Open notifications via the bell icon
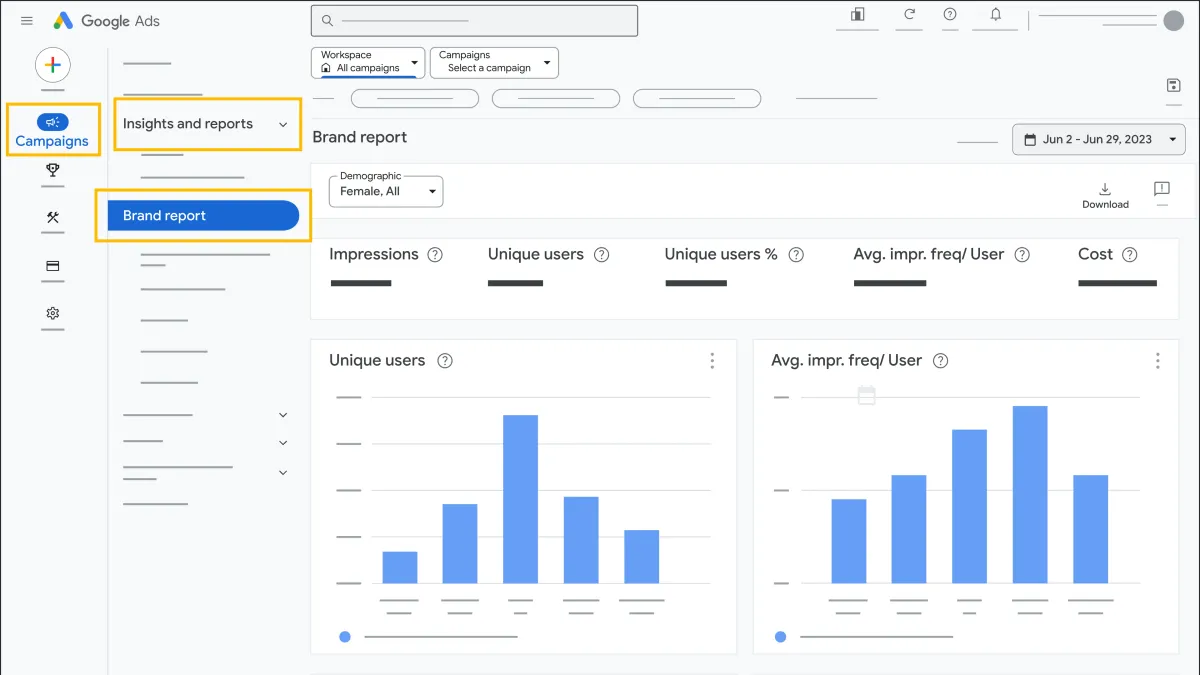 (995, 15)
